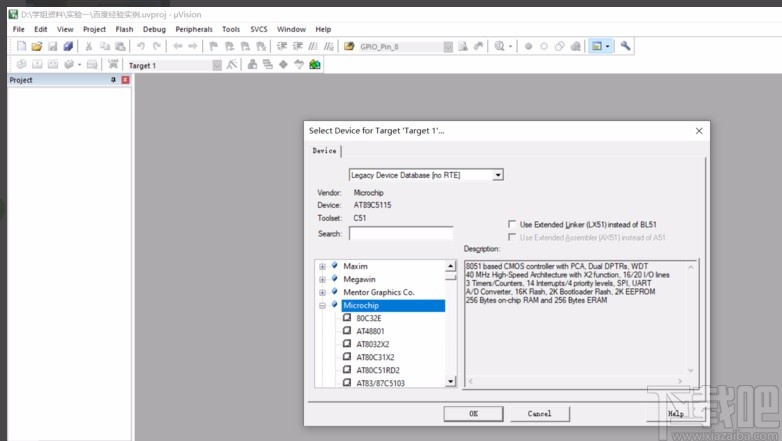This screenshot has width=782, height=441.
Task: Clear all bookmarks icon
Action: (261, 46)
